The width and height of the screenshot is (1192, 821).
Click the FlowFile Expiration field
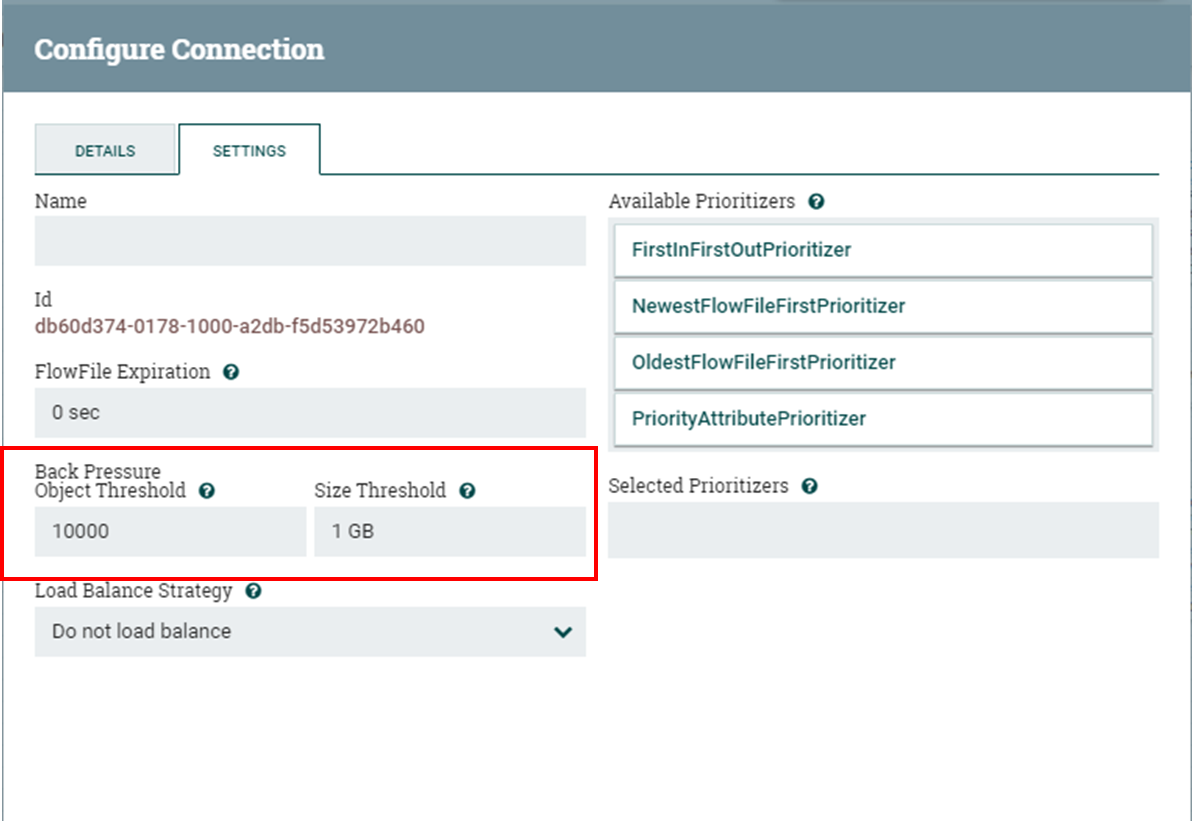(310, 412)
